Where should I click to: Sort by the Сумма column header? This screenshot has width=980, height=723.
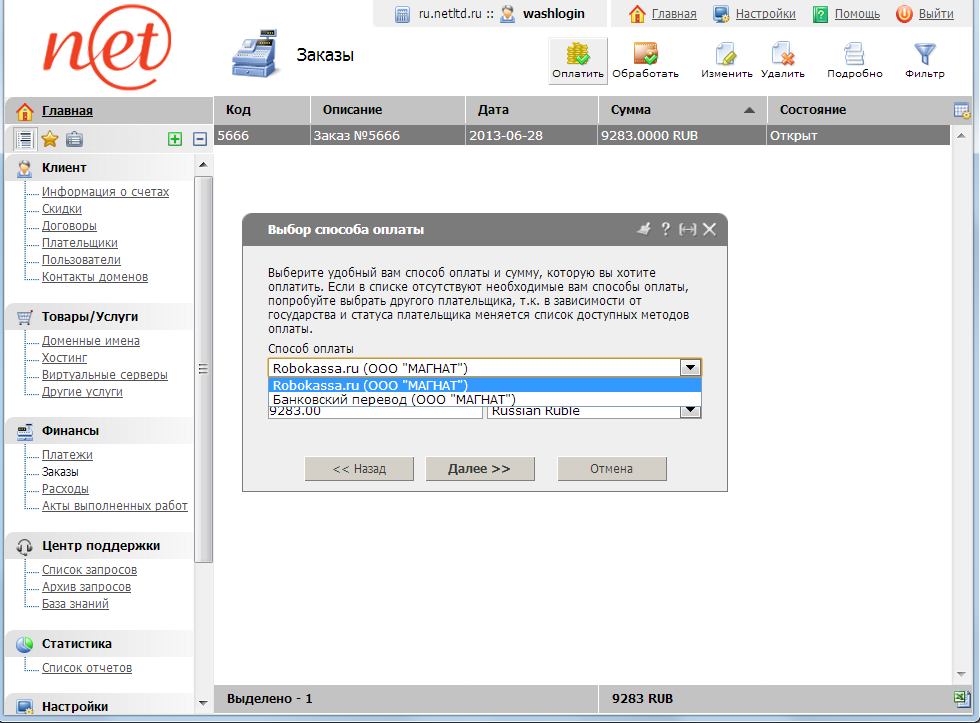pos(681,110)
